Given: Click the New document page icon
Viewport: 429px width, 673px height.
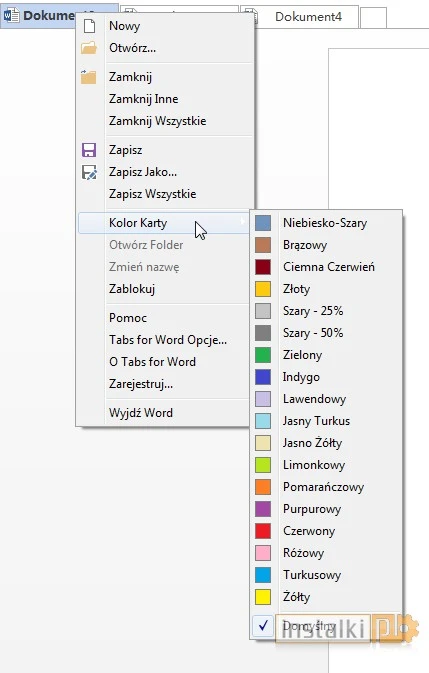Looking at the screenshot, I should coord(89,26).
